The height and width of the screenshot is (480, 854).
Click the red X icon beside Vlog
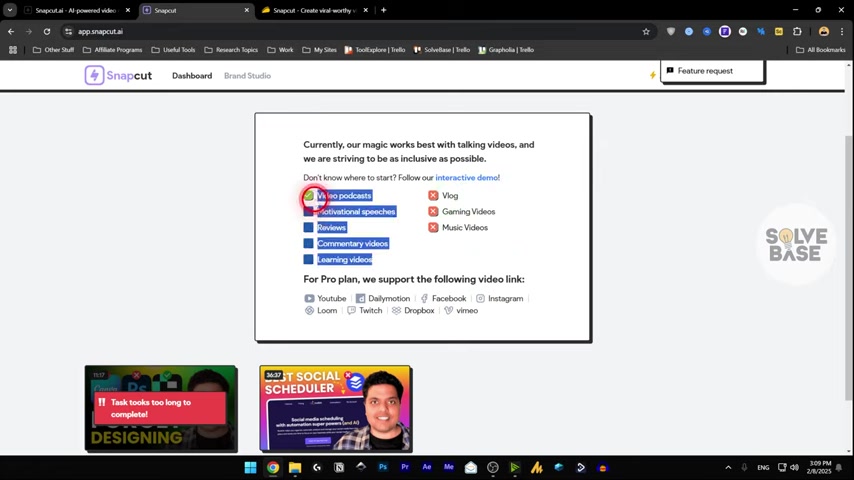click(433, 195)
